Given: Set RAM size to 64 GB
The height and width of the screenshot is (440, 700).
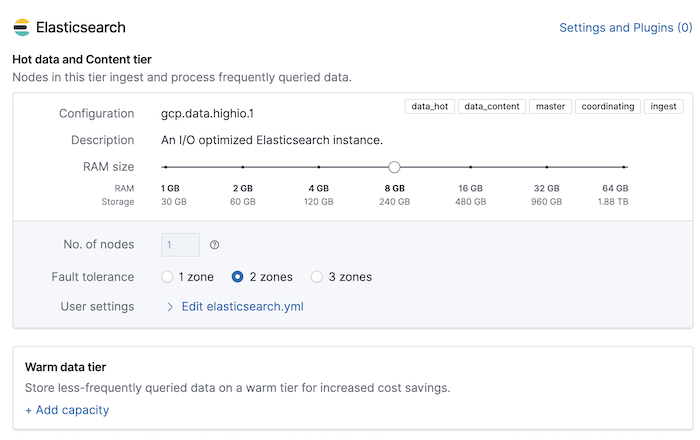Looking at the screenshot, I should (624, 167).
